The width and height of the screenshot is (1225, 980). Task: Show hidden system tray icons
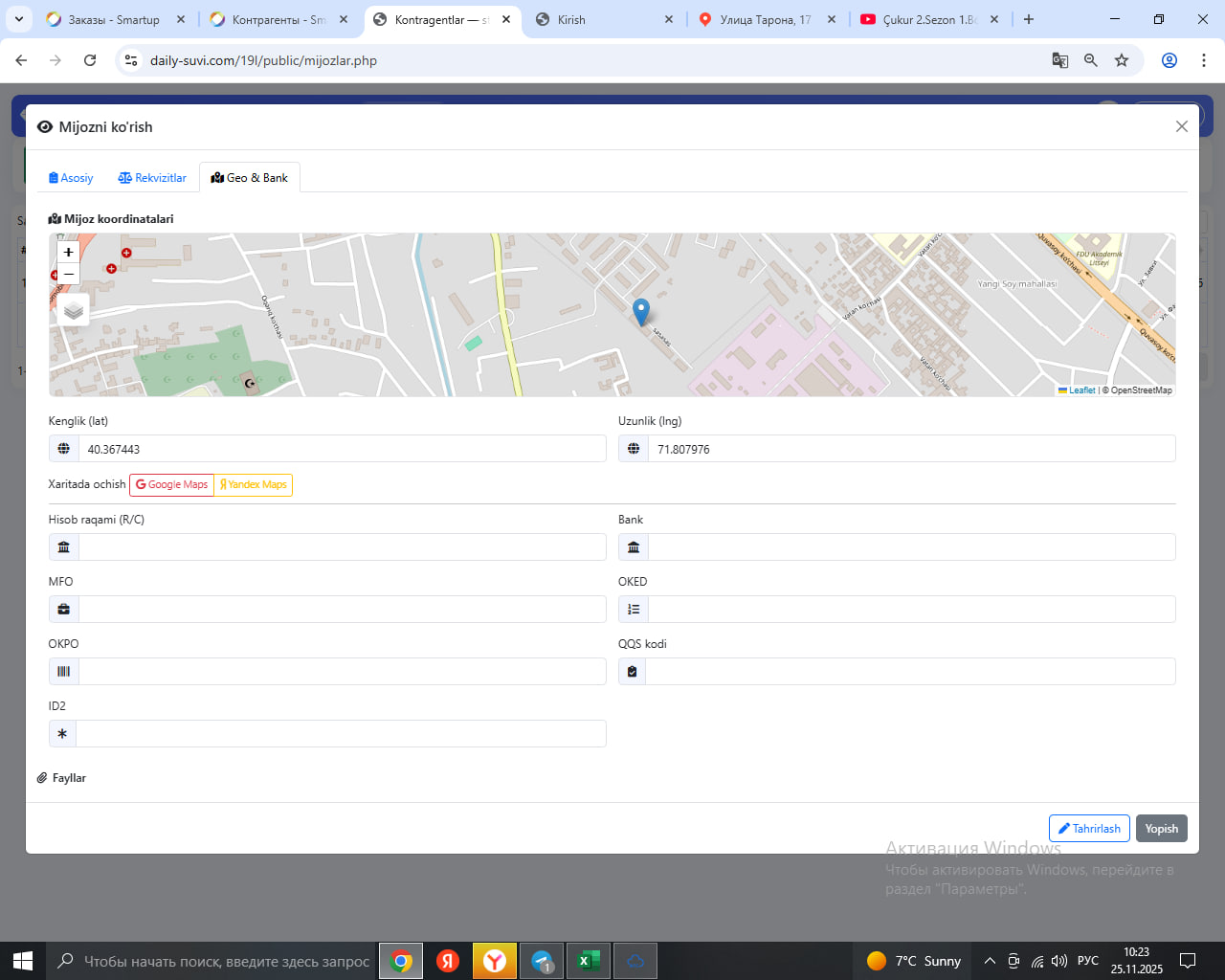990,961
